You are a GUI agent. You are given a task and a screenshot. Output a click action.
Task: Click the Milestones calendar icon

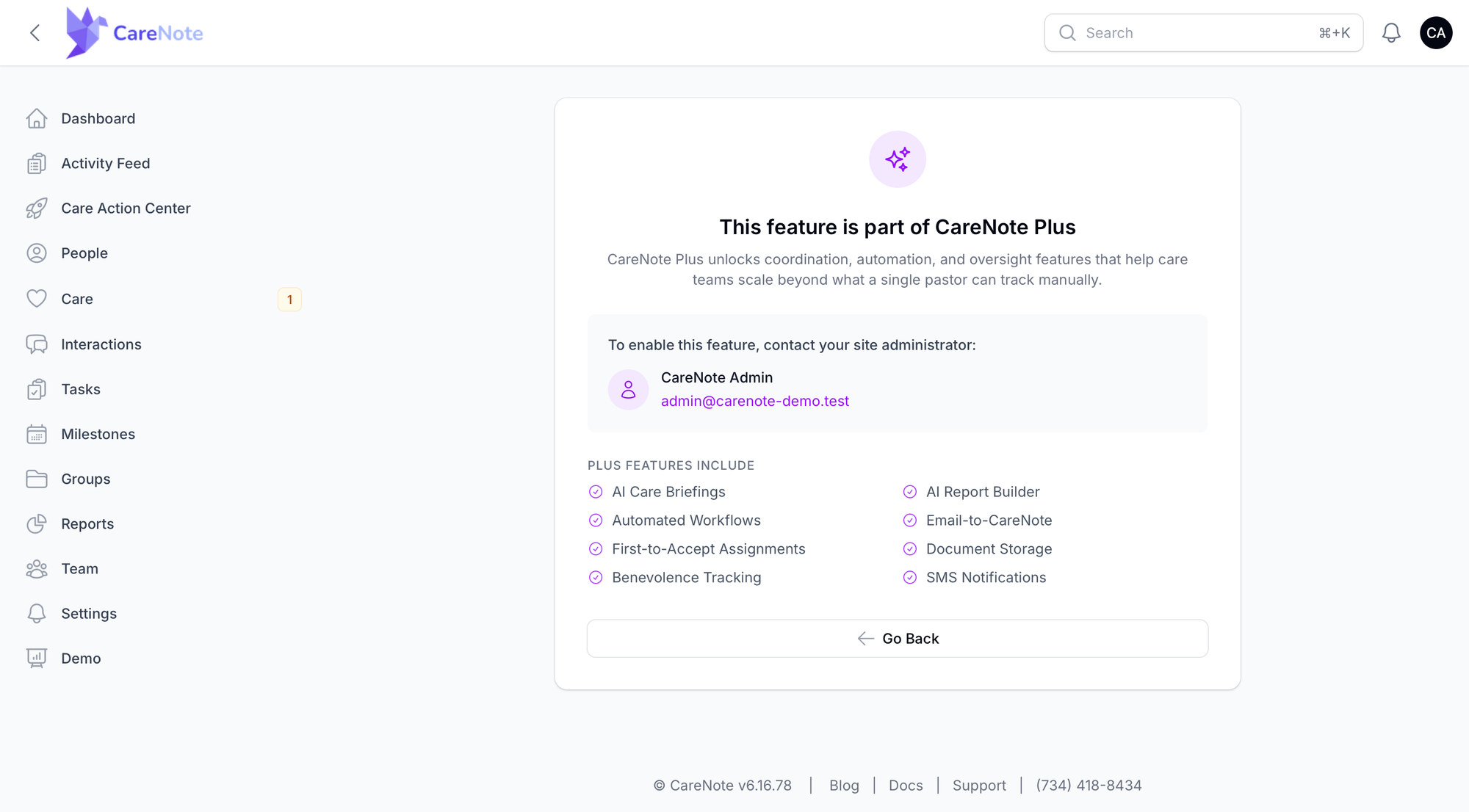coord(37,434)
